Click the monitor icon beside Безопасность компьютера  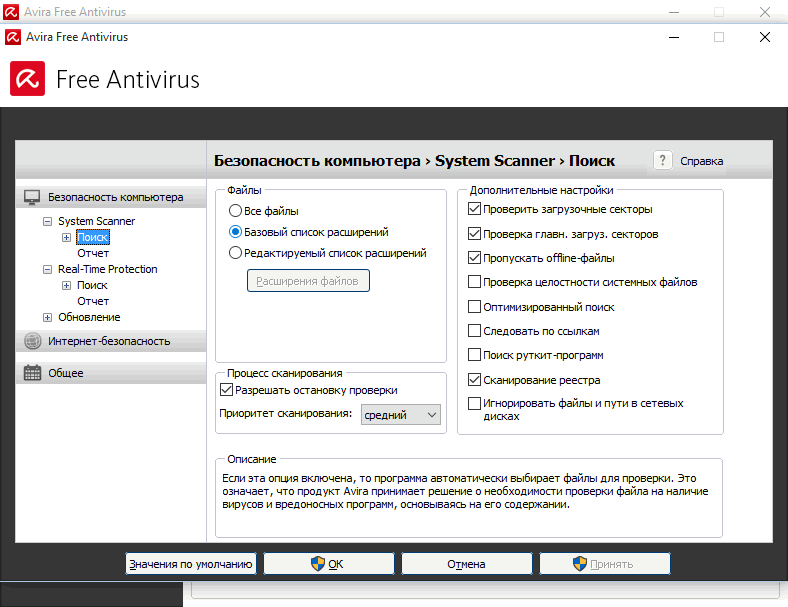tap(32, 197)
